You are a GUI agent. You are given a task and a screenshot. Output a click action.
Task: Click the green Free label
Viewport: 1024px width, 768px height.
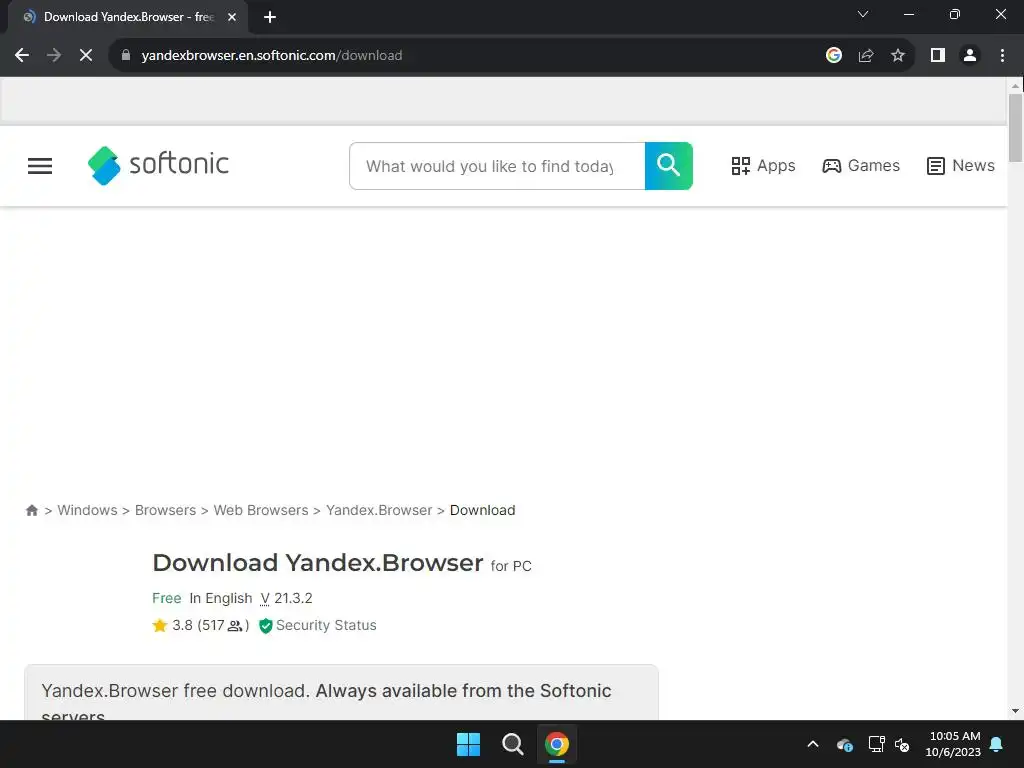[167, 598]
